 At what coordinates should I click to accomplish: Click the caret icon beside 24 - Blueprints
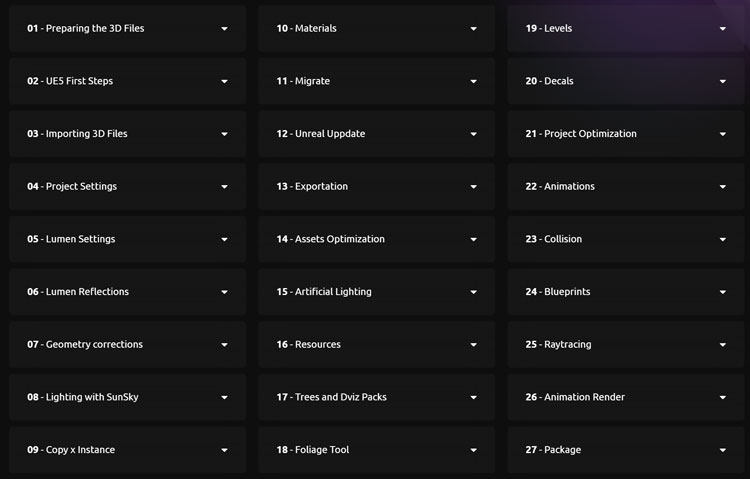coord(722,293)
